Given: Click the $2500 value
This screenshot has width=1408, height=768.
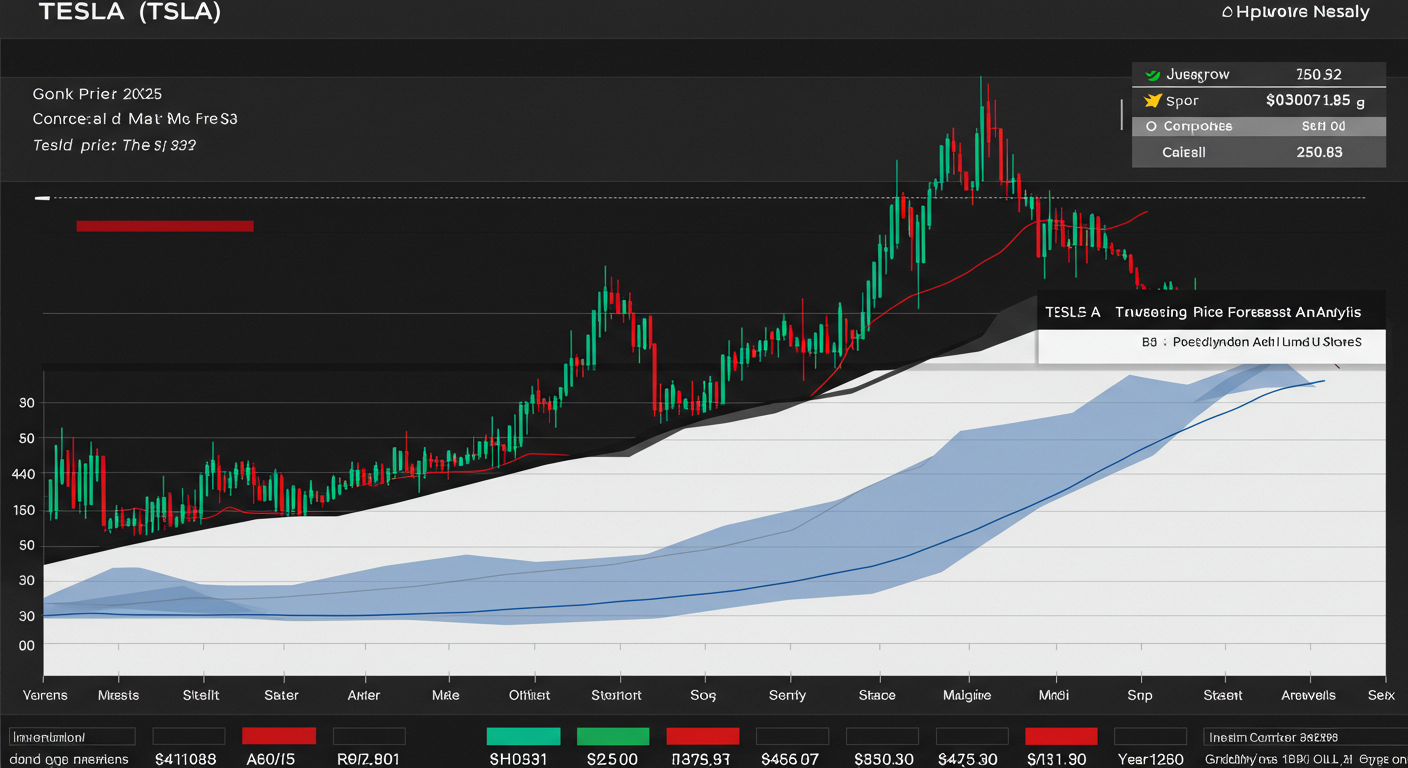Looking at the screenshot, I should (x=612, y=759).
